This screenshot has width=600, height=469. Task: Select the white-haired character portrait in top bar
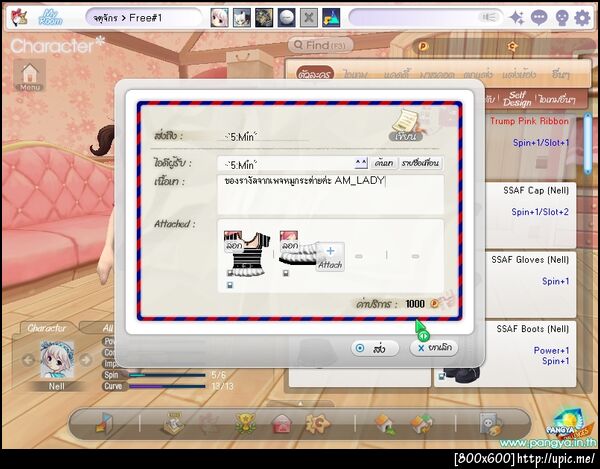[219, 18]
